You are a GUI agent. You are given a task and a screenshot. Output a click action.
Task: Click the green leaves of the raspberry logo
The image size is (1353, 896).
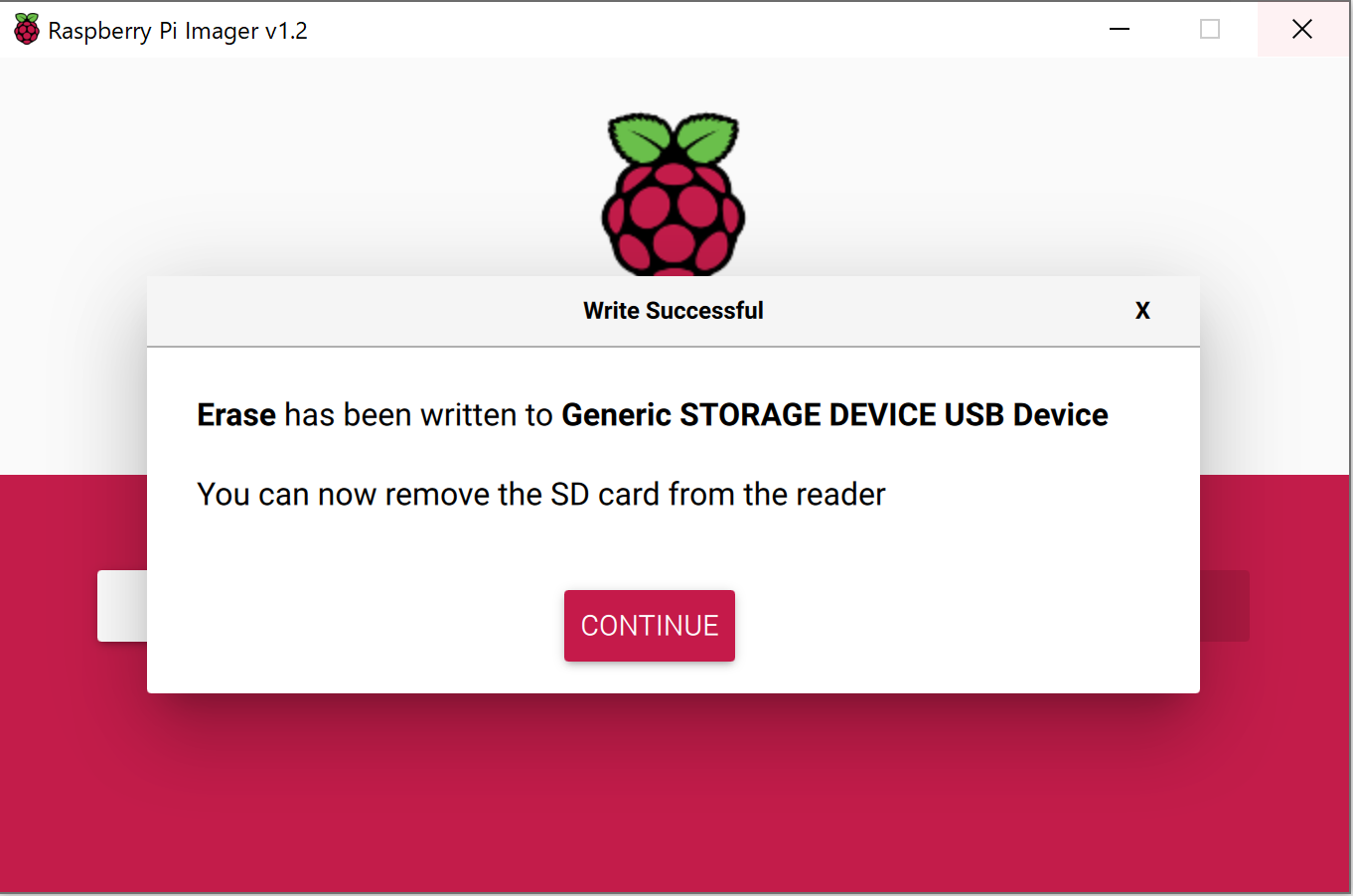coord(674,137)
